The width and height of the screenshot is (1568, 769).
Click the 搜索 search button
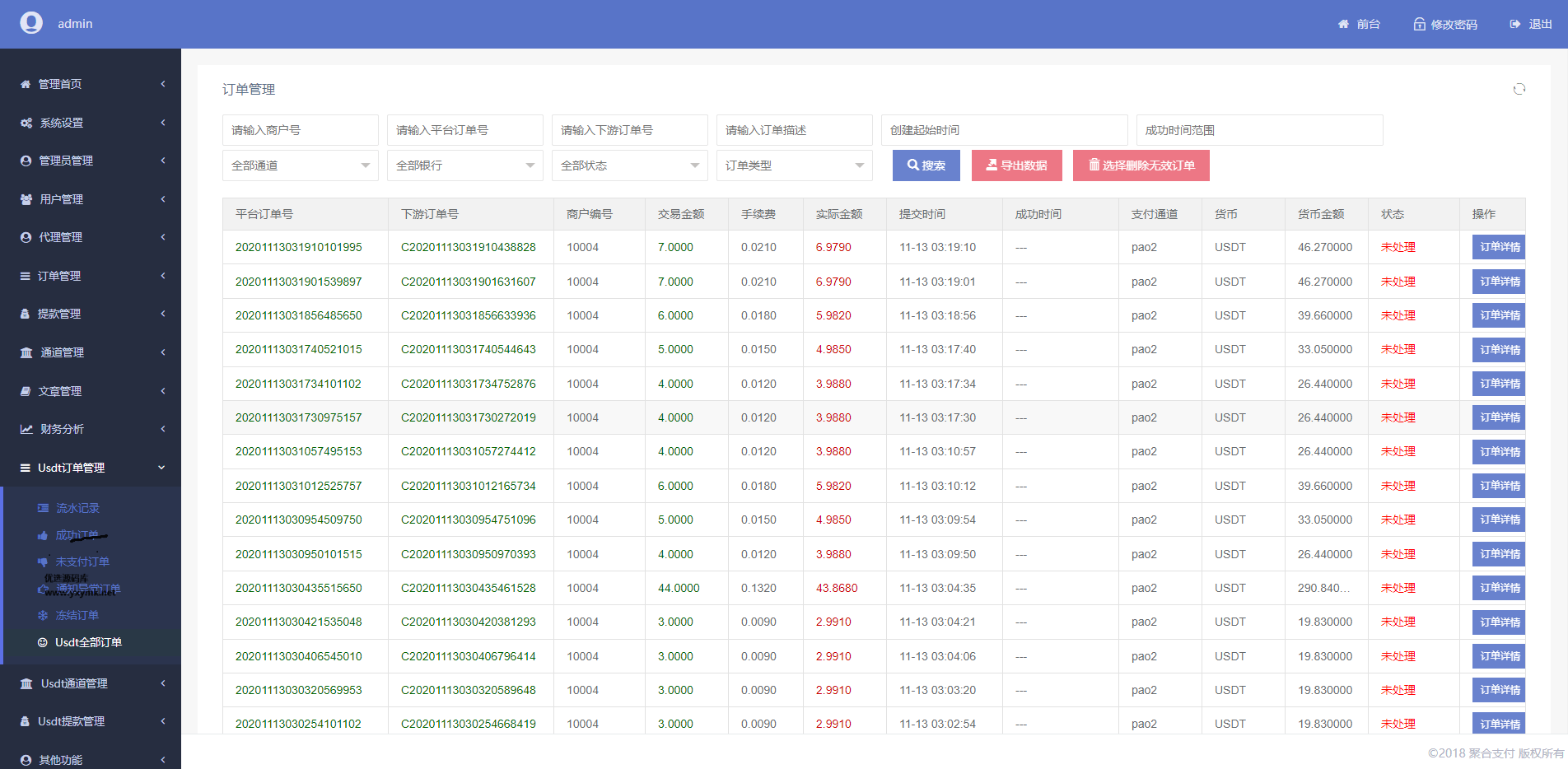tap(926, 165)
